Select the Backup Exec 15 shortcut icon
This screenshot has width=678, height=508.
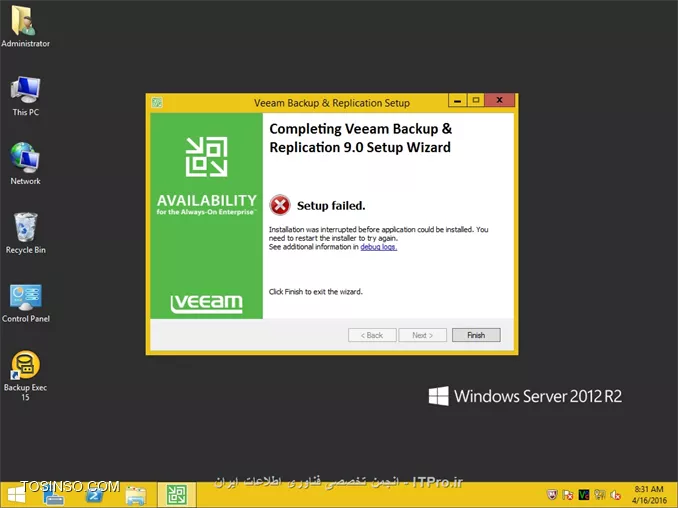tap(25, 375)
